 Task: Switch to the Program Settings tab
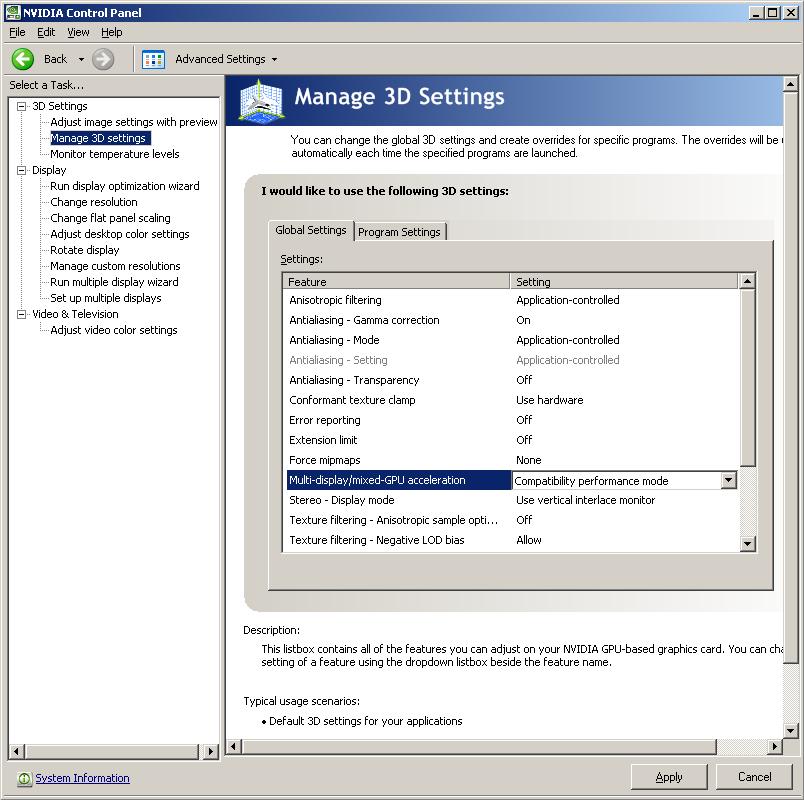coord(399,232)
